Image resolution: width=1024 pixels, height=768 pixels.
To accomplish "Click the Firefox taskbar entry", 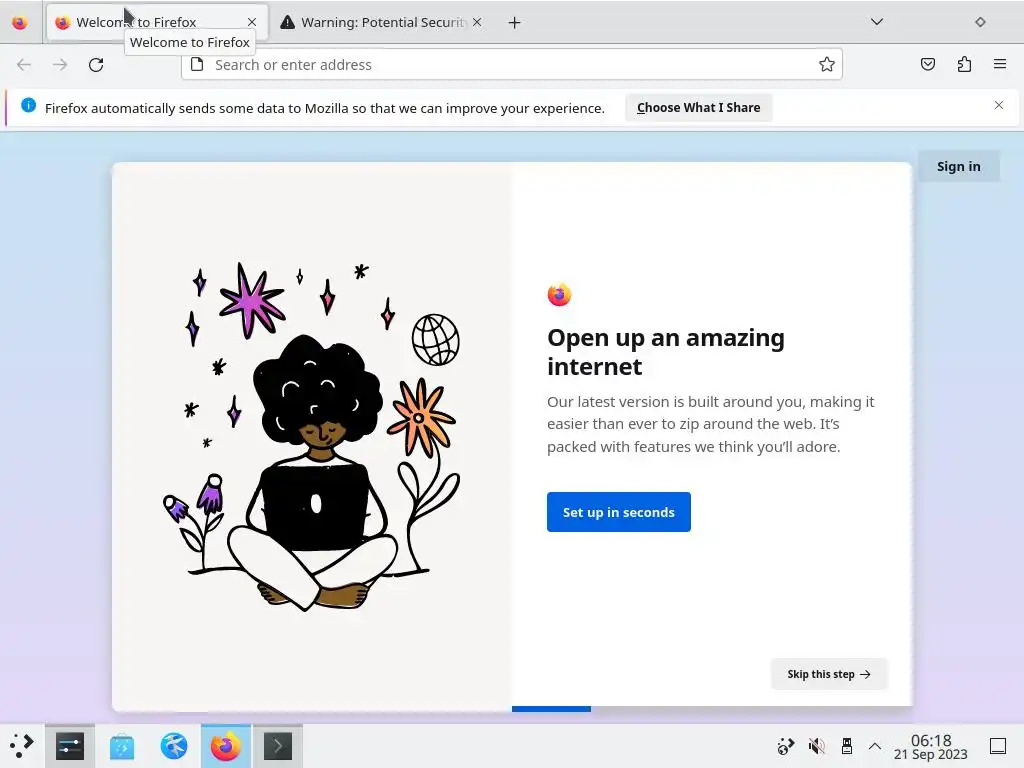I will point(226,746).
